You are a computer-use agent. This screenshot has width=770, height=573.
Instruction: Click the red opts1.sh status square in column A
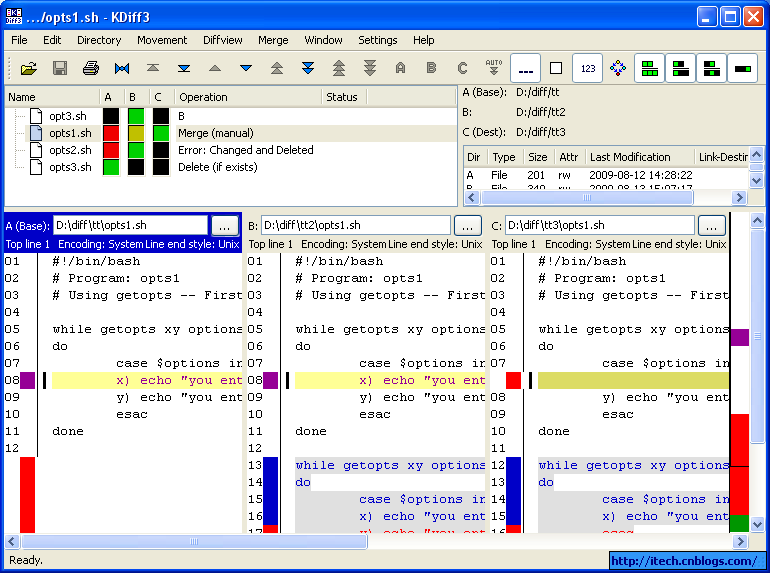[110, 133]
